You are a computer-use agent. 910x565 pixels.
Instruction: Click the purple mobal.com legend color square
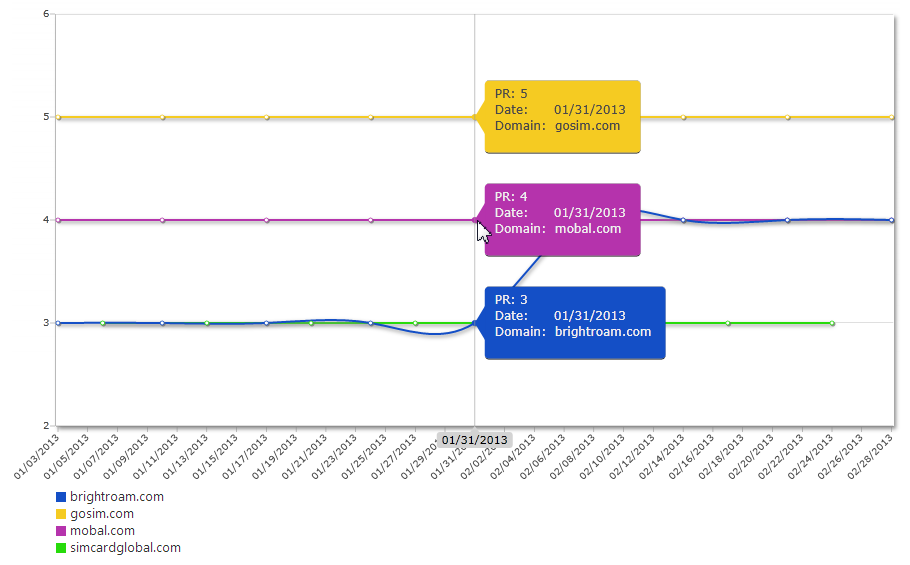(x=61, y=531)
